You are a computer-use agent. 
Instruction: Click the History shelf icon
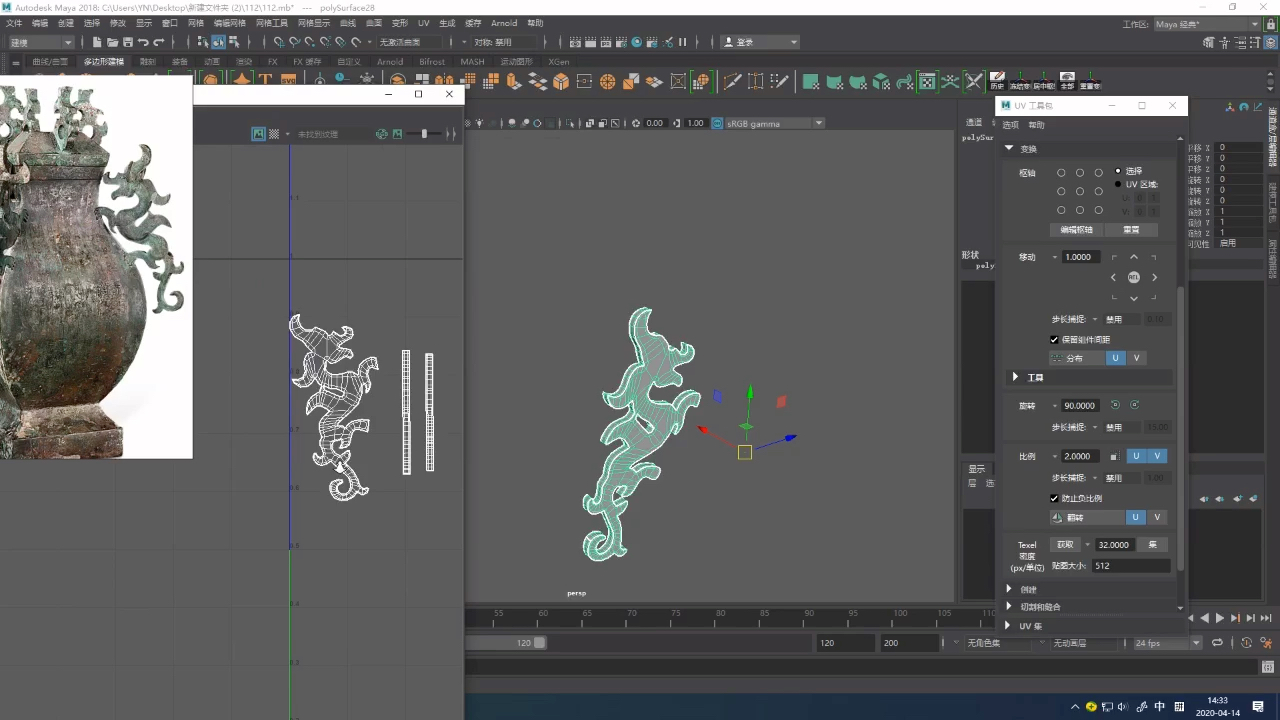pyautogui.click(x=997, y=80)
